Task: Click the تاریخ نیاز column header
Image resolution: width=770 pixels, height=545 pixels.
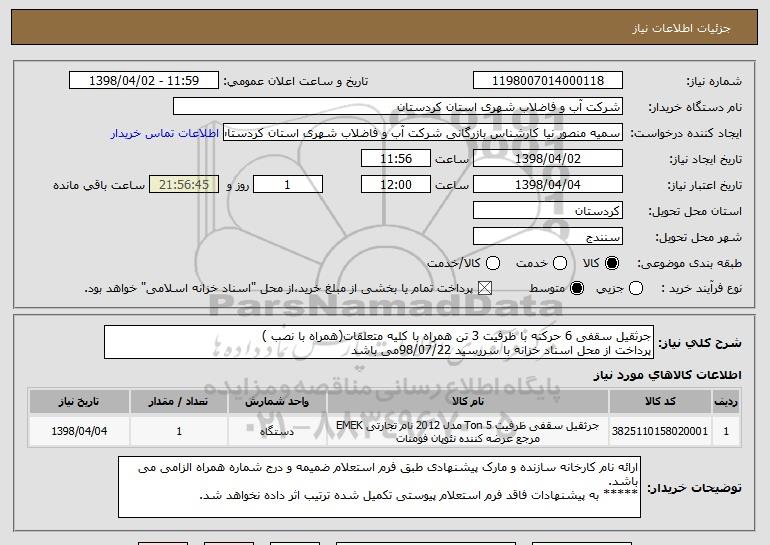Action: click(x=79, y=402)
